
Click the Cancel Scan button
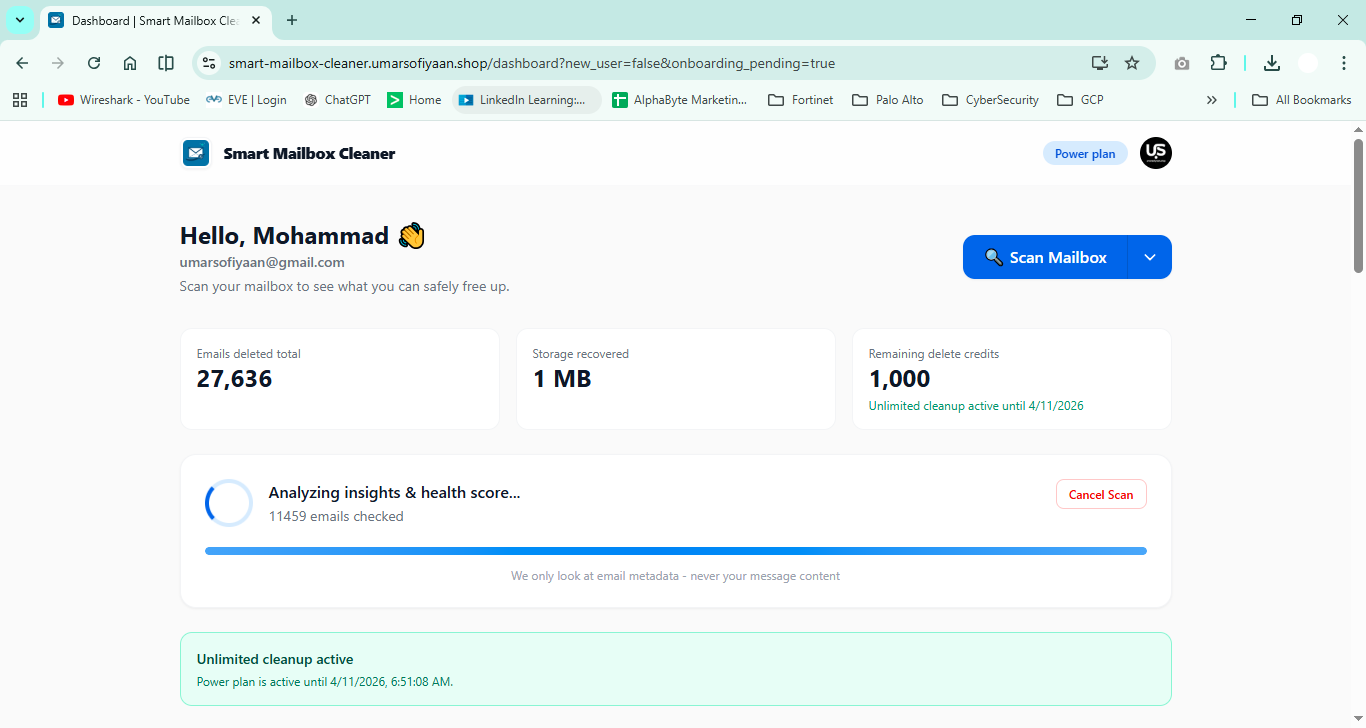[x=1101, y=494]
